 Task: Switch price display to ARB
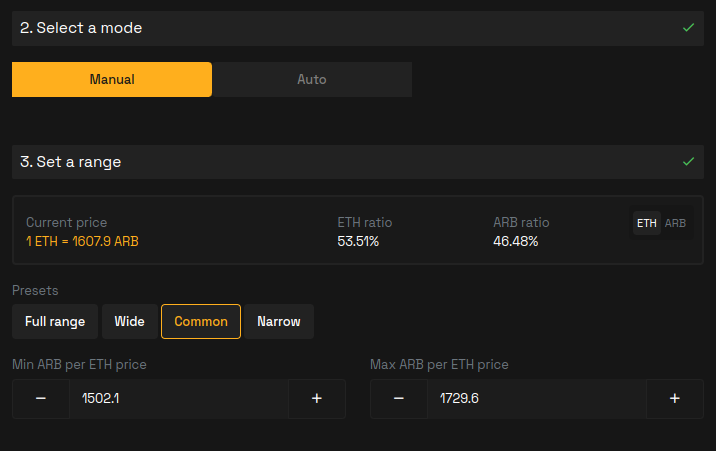pos(675,223)
